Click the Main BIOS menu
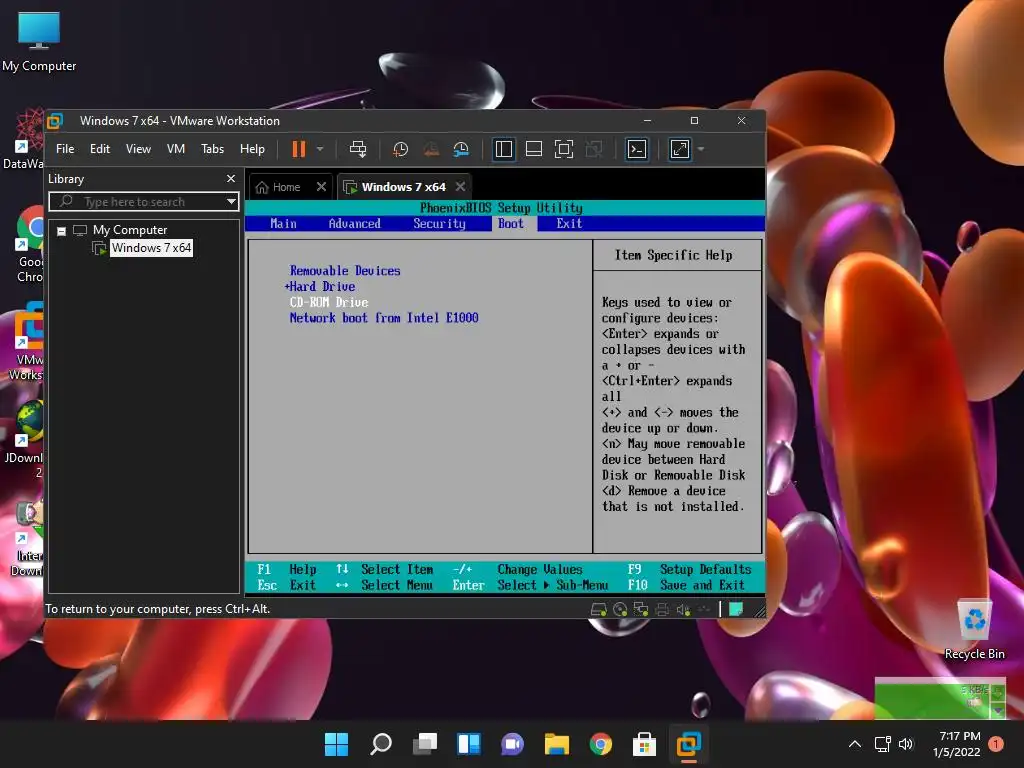The height and width of the screenshot is (768, 1024). coord(283,223)
